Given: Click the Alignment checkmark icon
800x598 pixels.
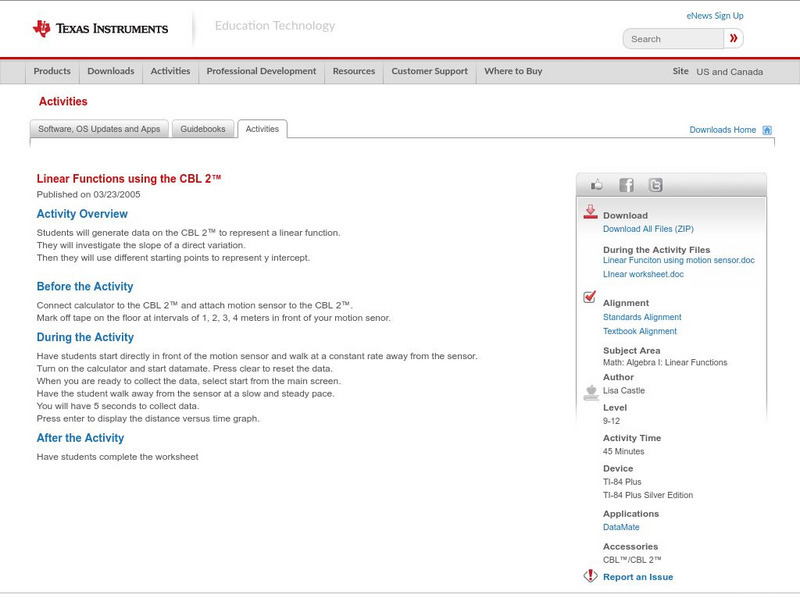Looking at the screenshot, I should tap(589, 296).
